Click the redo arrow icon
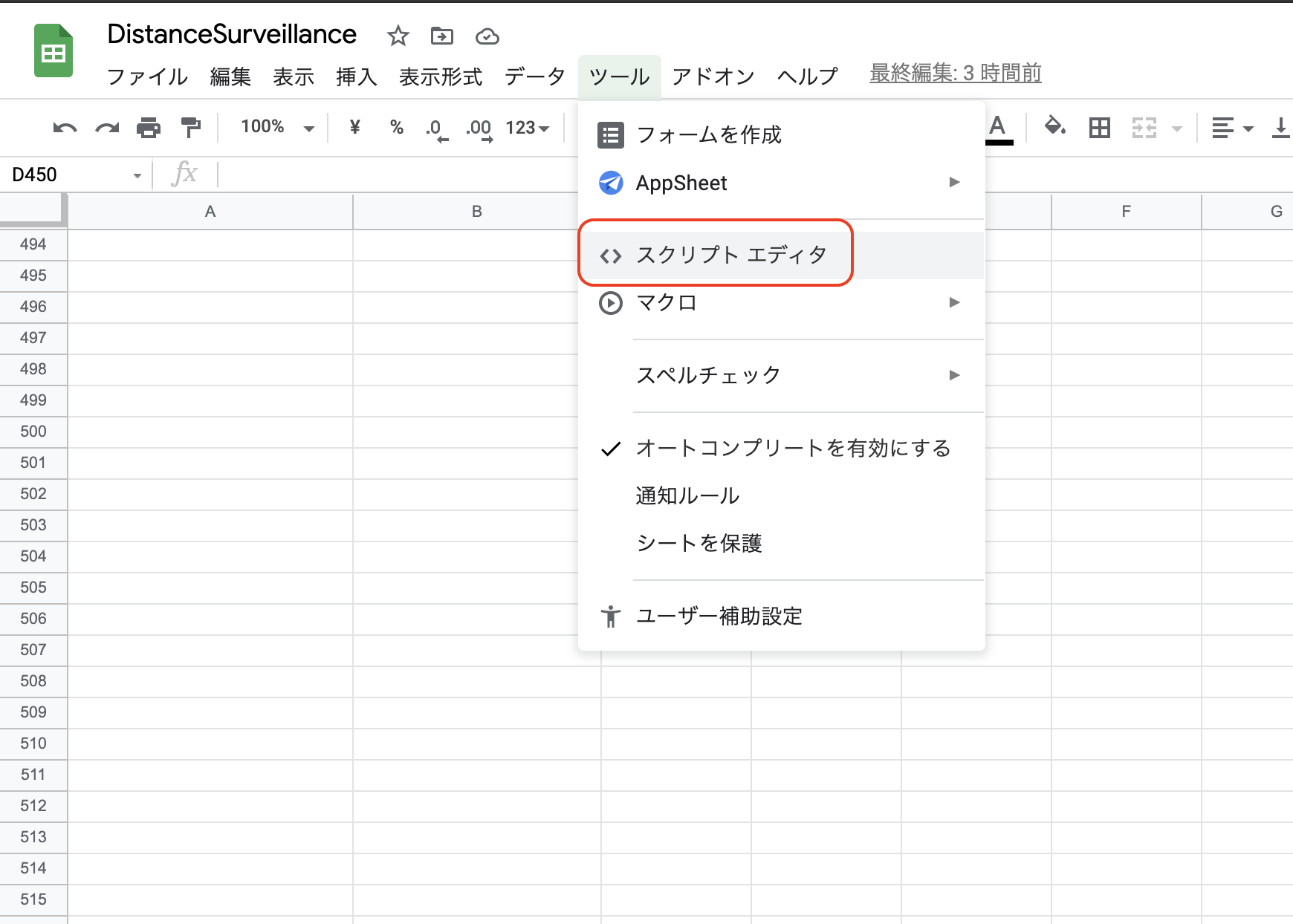1293x924 pixels. tap(107, 128)
